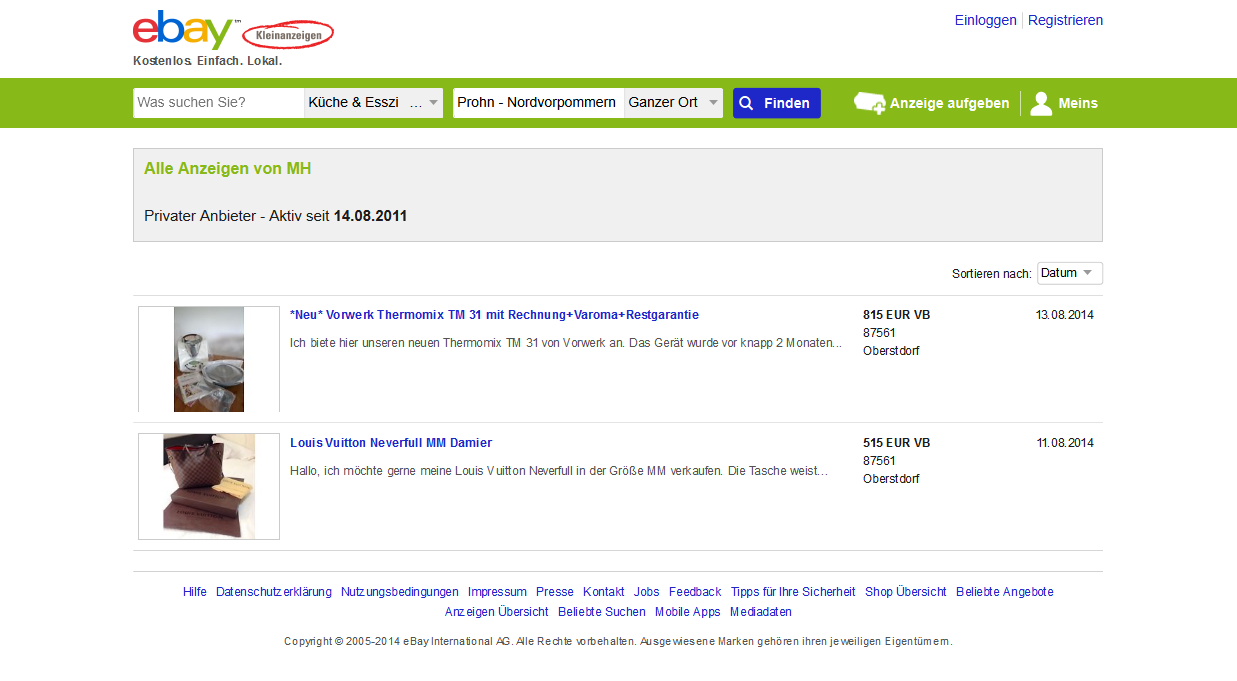Open the Anzeigen Übersicht footer link
Viewport: 1237px width, 681px height.
tap(497, 612)
